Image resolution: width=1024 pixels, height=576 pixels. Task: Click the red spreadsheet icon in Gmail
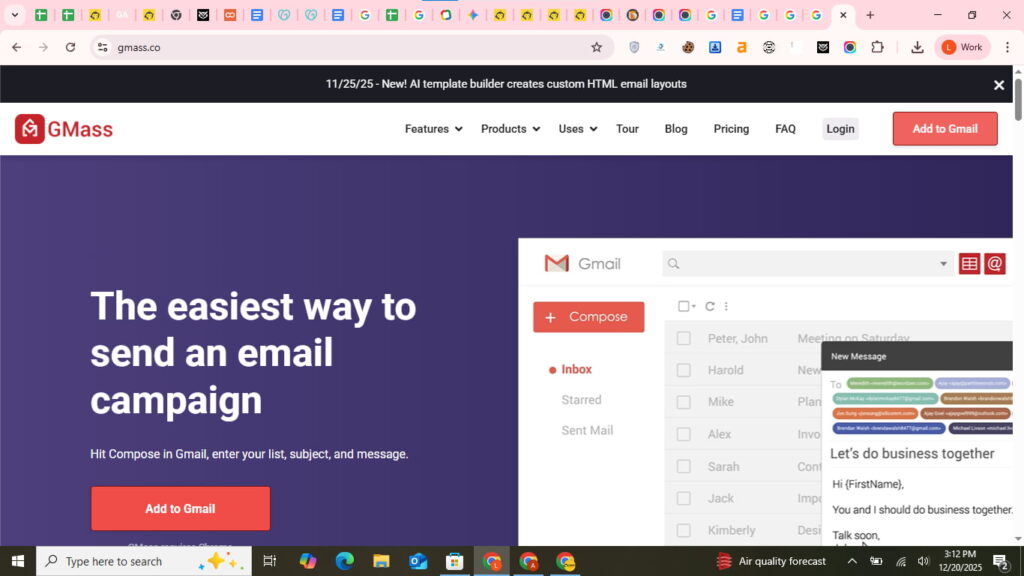tap(969, 264)
